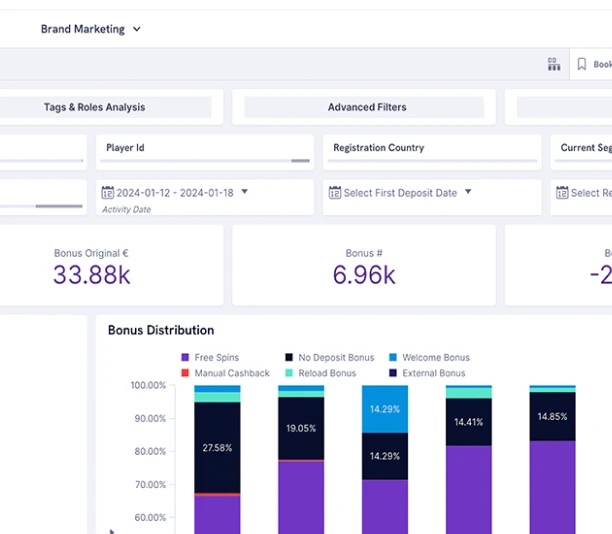
Task: Open Select First Deposit Date dropdown arrow
Action: click(x=467, y=192)
